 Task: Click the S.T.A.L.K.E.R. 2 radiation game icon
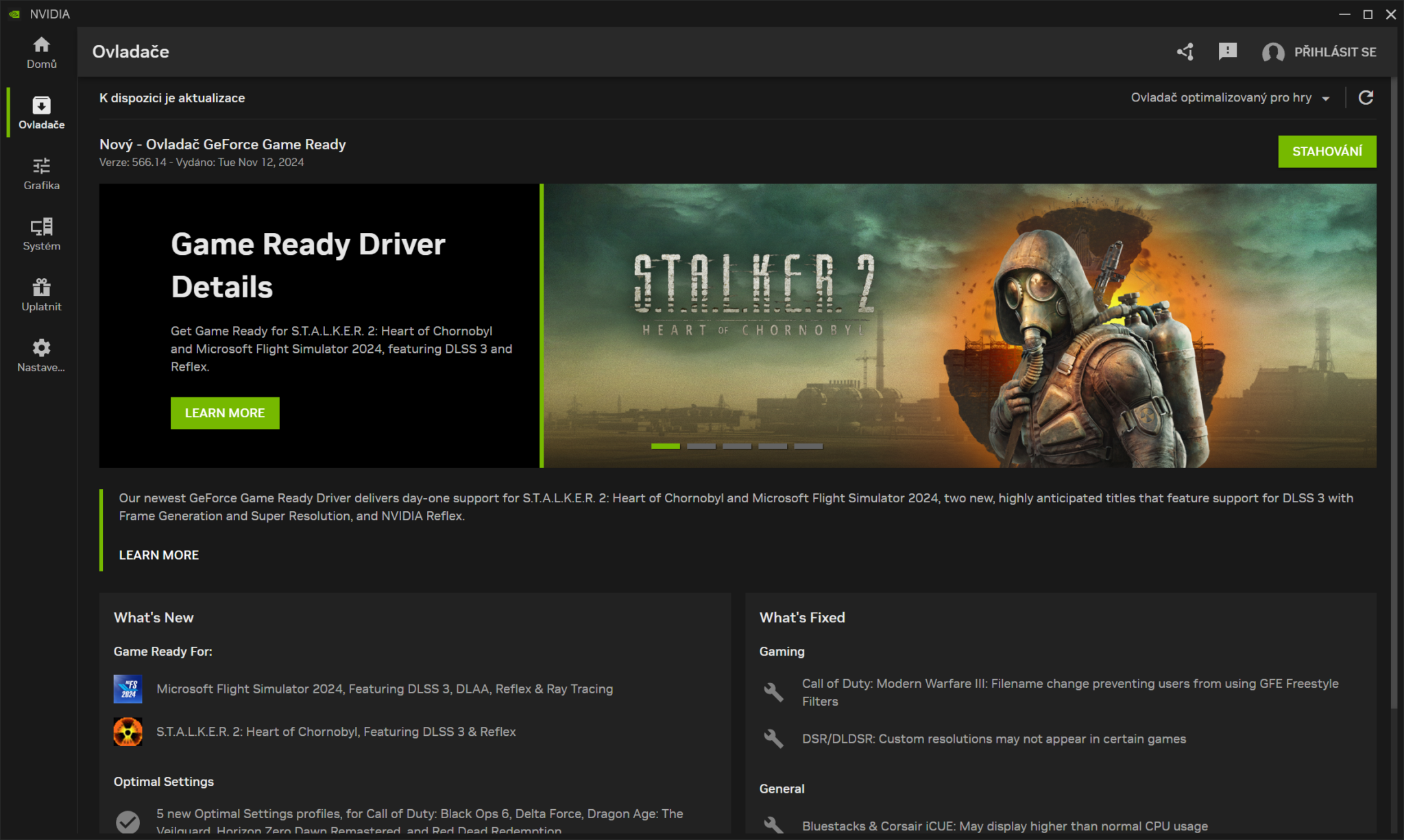pyautogui.click(x=128, y=732)
